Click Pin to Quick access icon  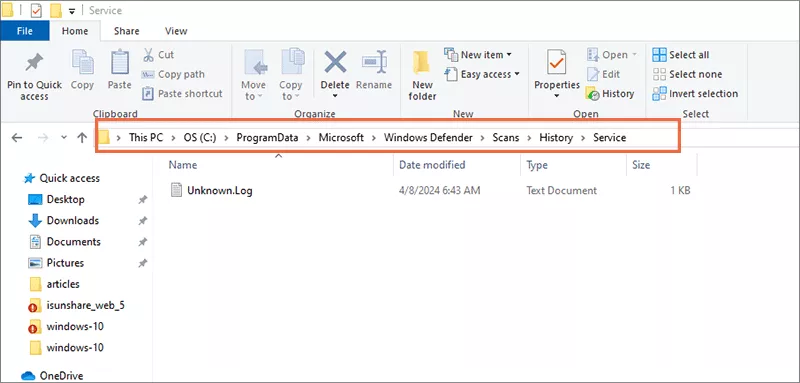coord(34,63)
